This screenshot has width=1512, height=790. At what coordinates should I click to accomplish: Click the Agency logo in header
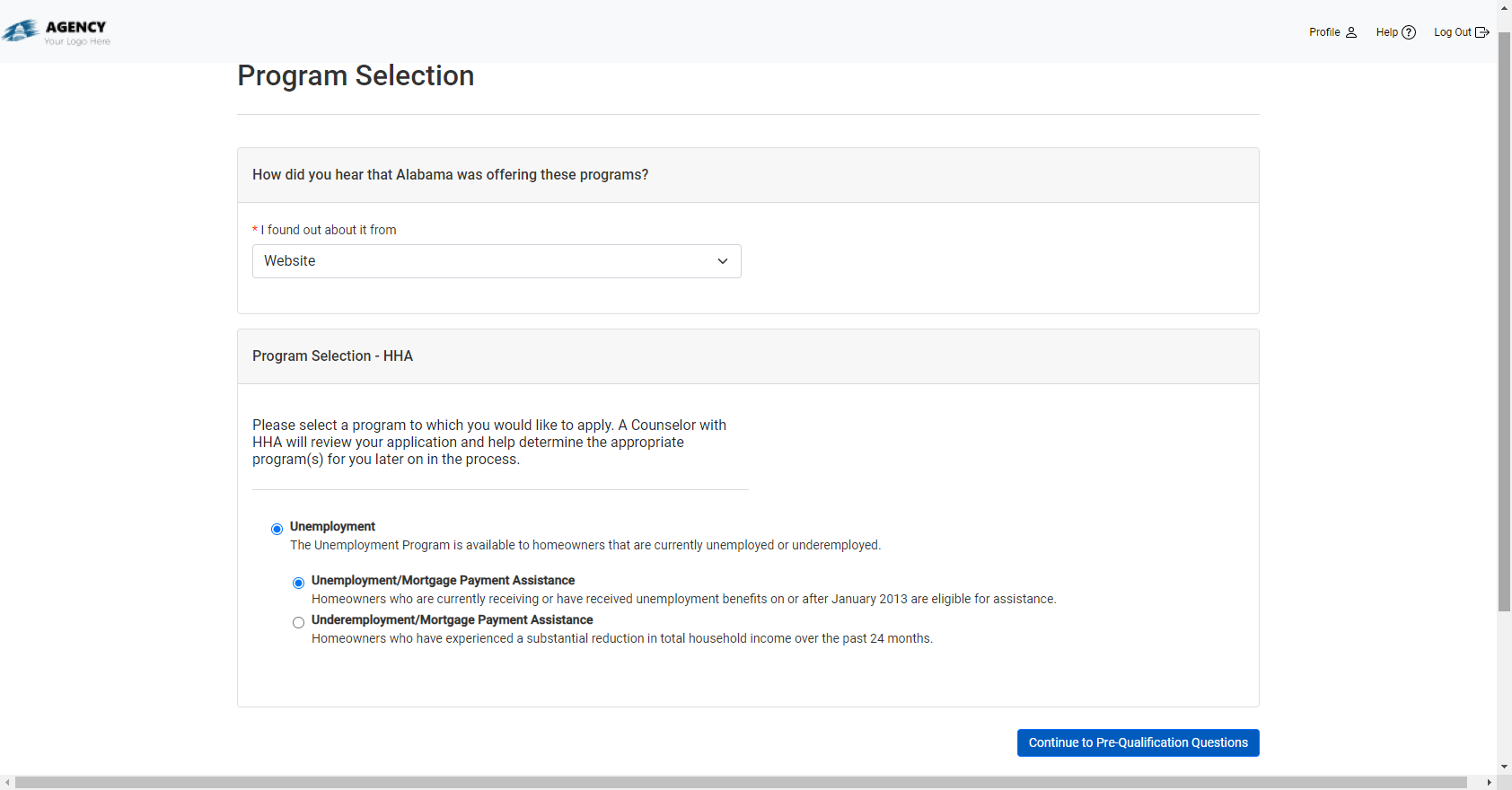click(x=56, y=32)
